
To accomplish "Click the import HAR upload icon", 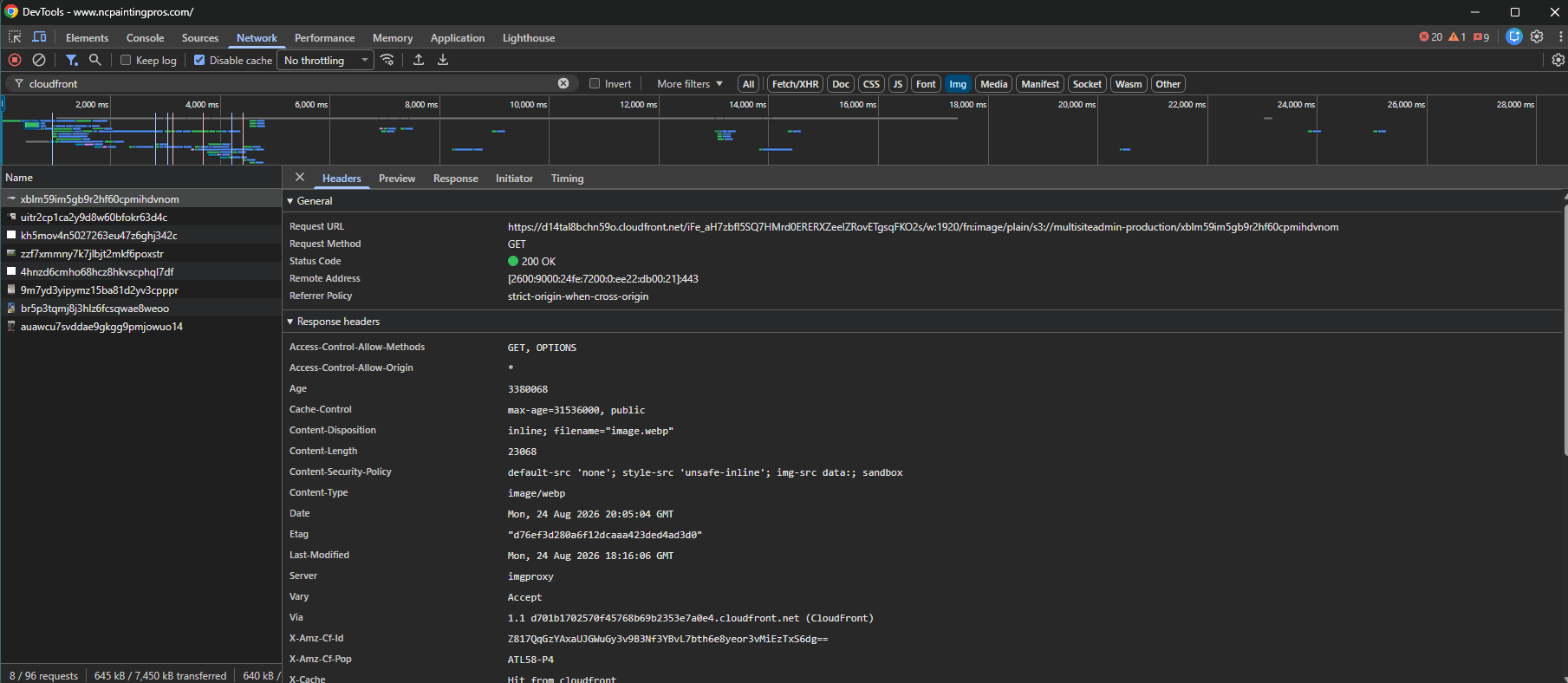I will (x=419, y=60).
